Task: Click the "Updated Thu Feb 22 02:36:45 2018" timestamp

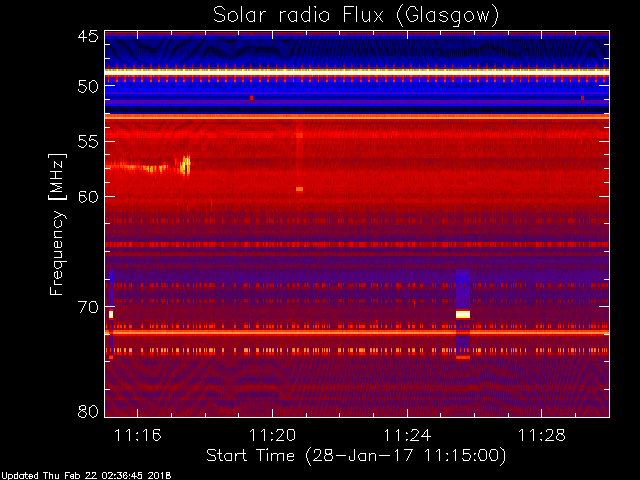Action: (86, 476)
